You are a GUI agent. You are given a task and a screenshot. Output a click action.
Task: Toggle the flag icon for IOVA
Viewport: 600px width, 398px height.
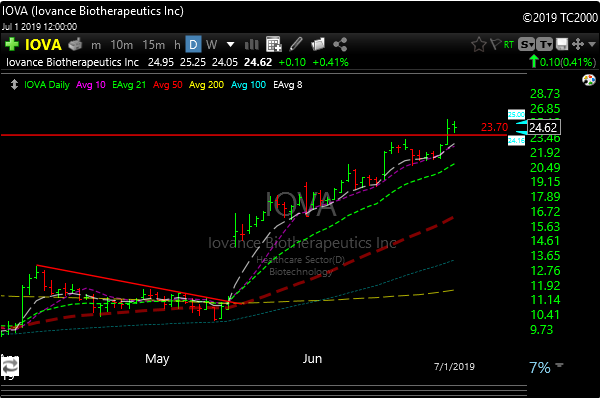click(x=495, y=44)
